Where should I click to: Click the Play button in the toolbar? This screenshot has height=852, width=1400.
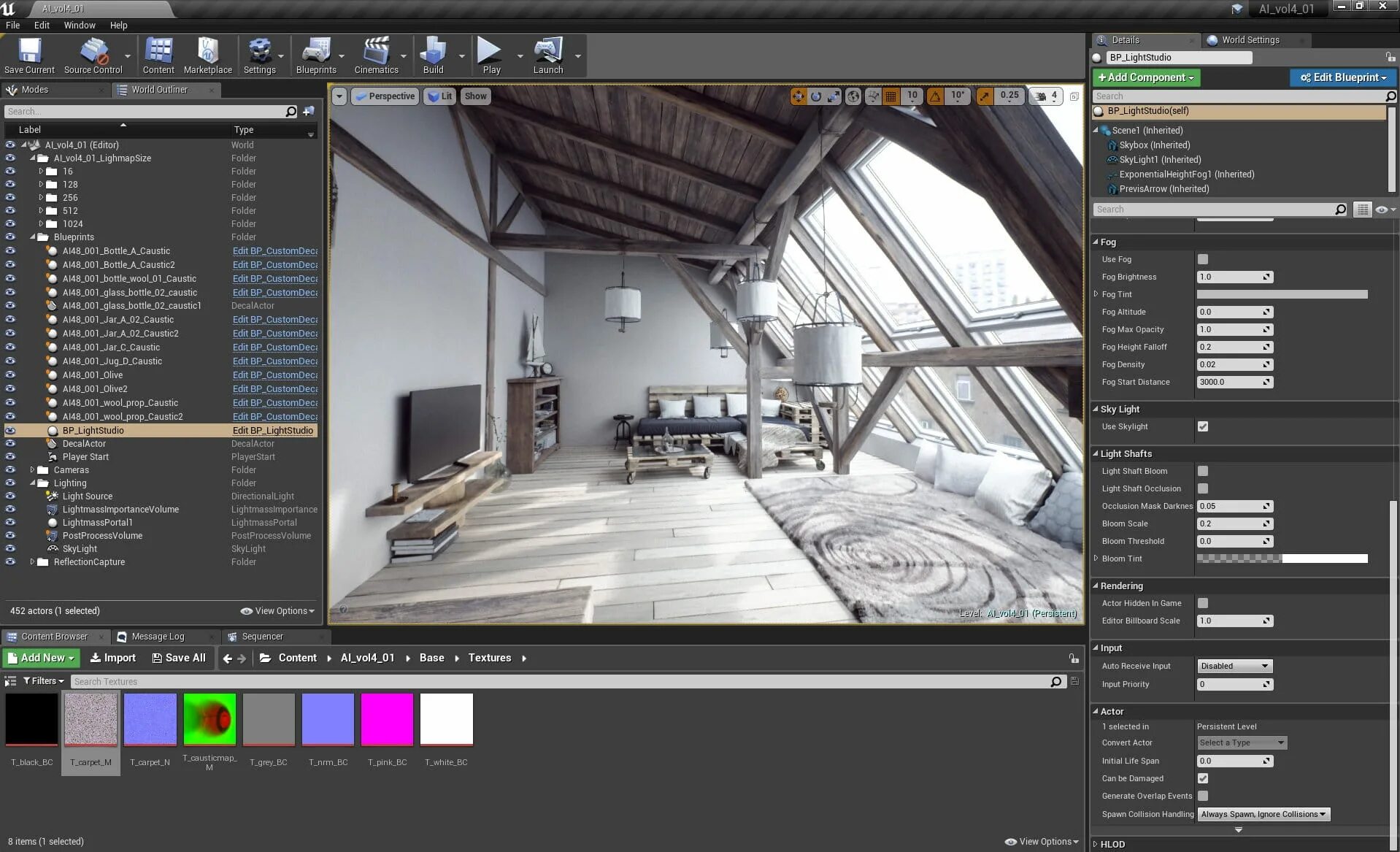490,51
